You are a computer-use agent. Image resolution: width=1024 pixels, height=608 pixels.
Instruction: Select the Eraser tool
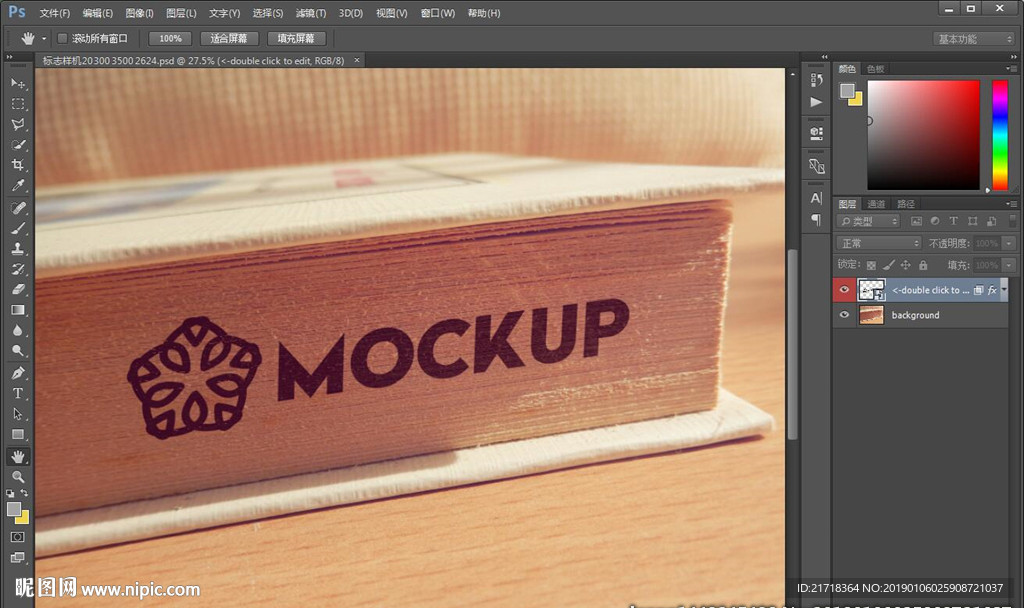(18, 289)
